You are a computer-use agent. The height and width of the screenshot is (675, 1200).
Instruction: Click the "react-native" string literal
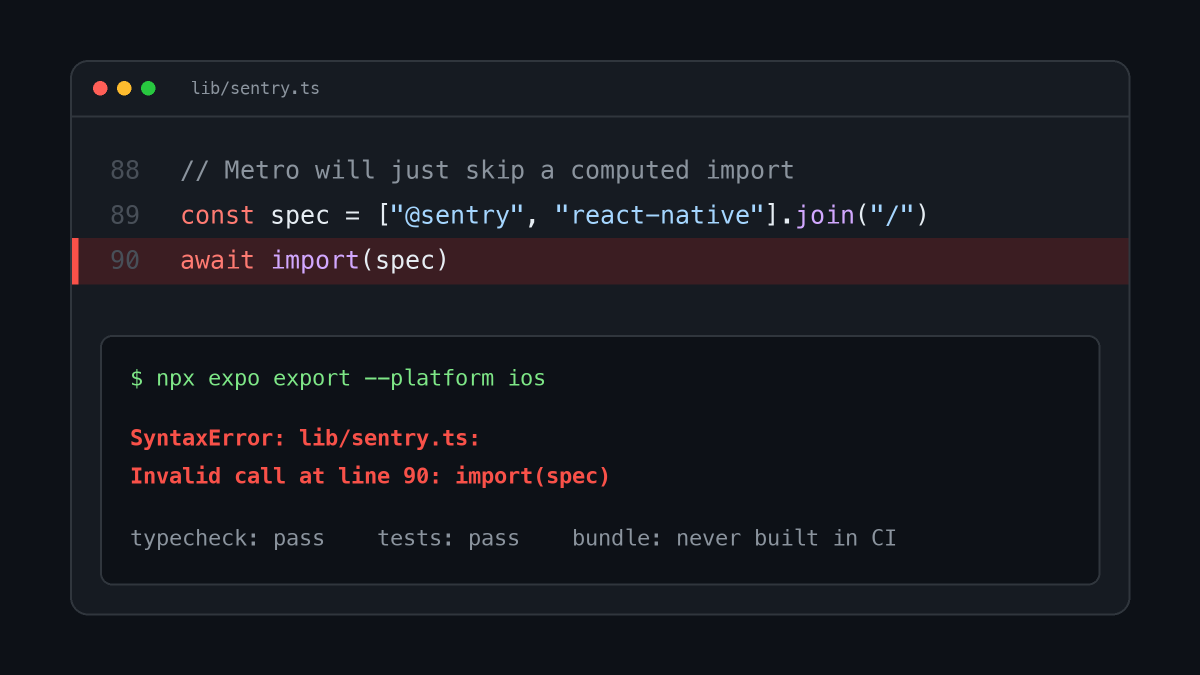[x=660, y=215]
